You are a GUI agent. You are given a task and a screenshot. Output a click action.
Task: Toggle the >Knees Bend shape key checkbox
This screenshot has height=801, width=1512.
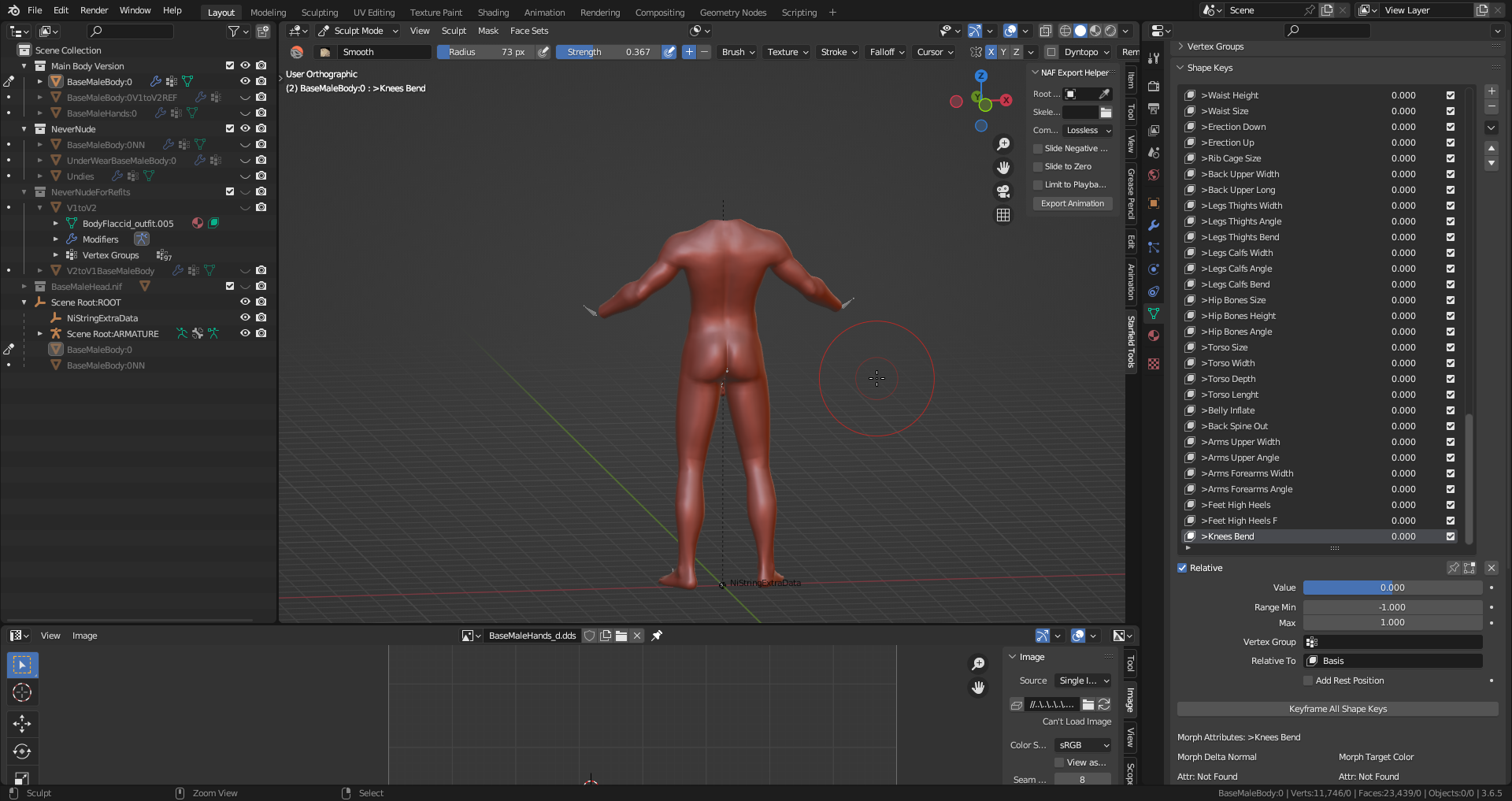tap(1451, 536)
